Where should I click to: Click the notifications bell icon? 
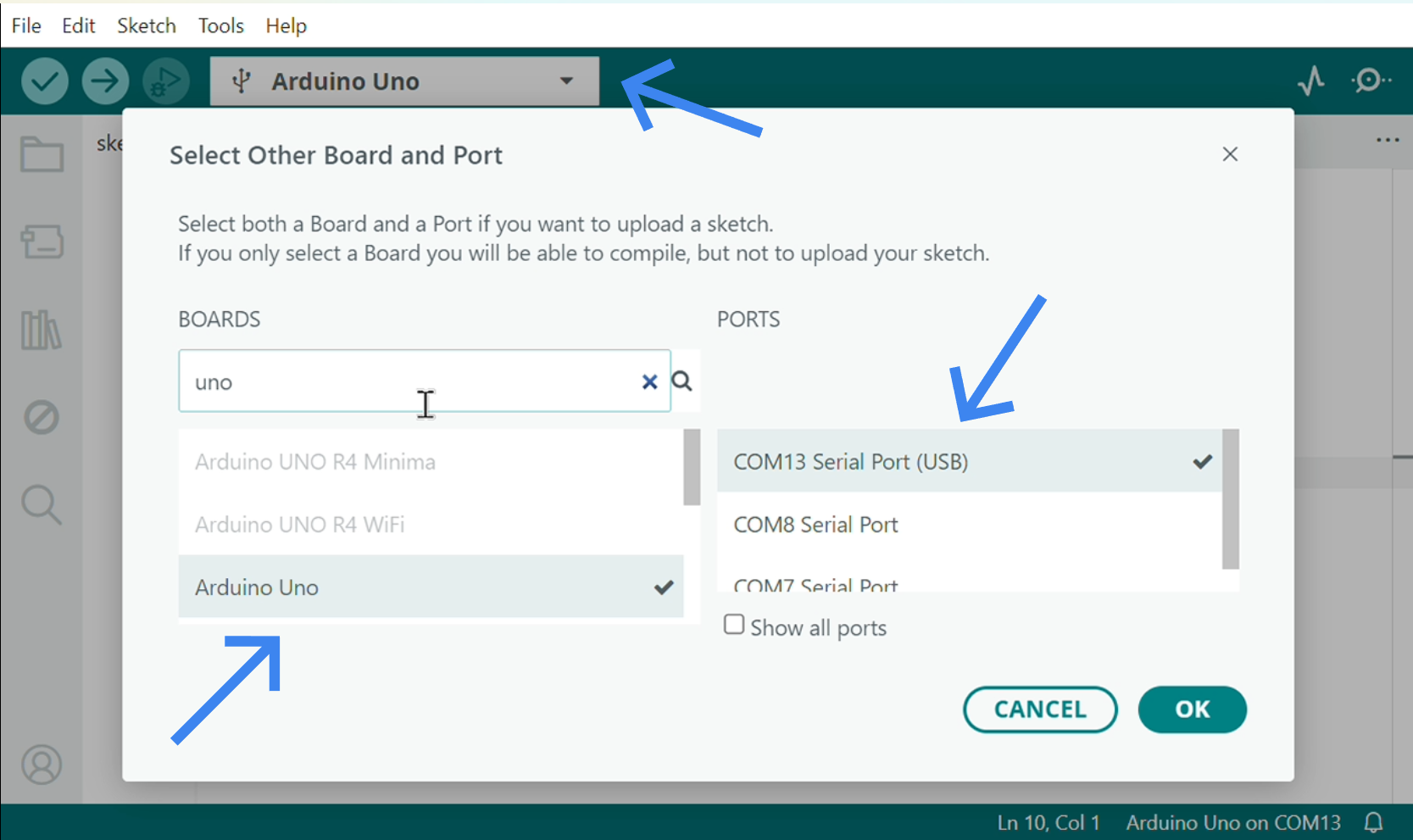[x=1373, y=822]
